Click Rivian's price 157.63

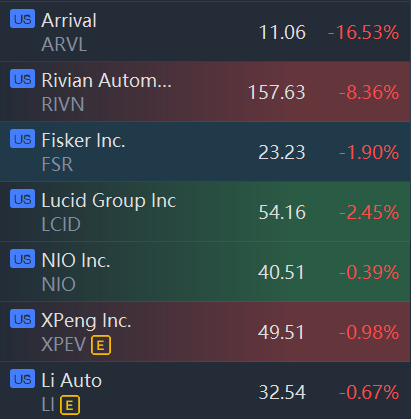pos(277,92)
